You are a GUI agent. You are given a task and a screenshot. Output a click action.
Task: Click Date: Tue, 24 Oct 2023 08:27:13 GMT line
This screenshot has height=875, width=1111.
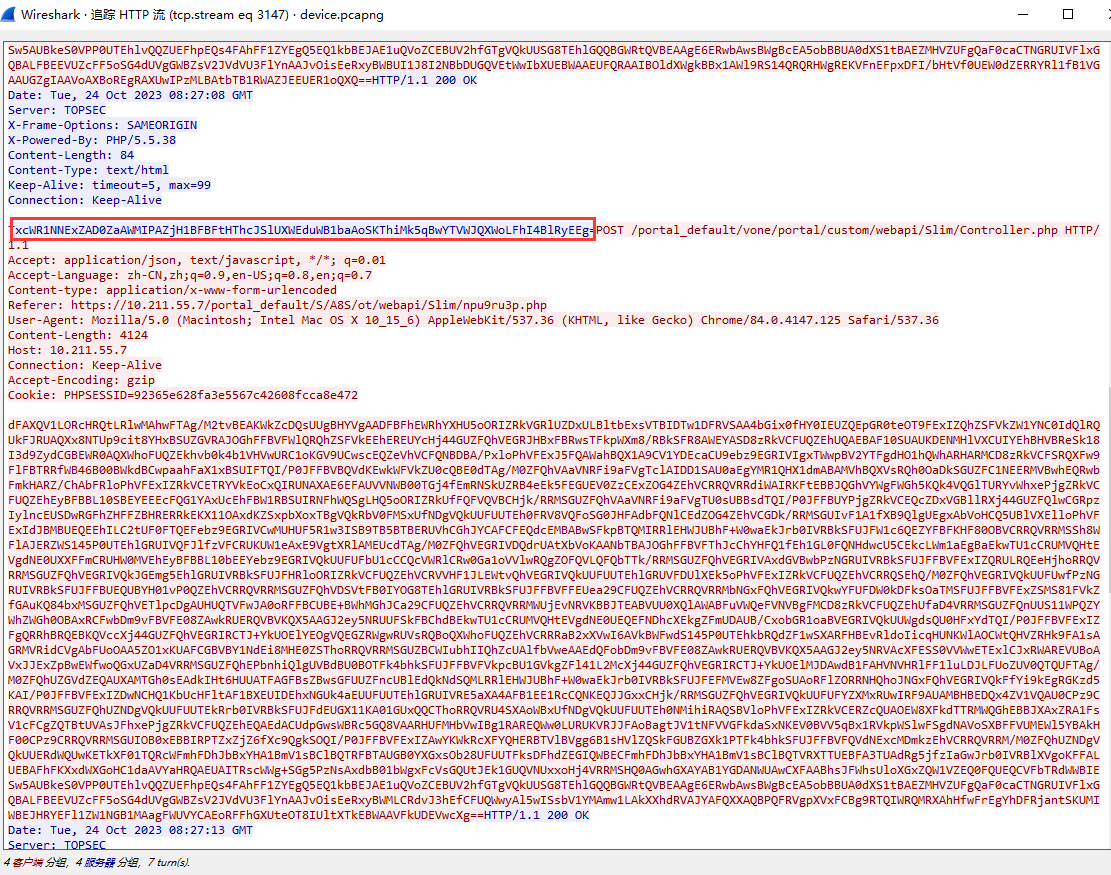(x=130, y=830)
